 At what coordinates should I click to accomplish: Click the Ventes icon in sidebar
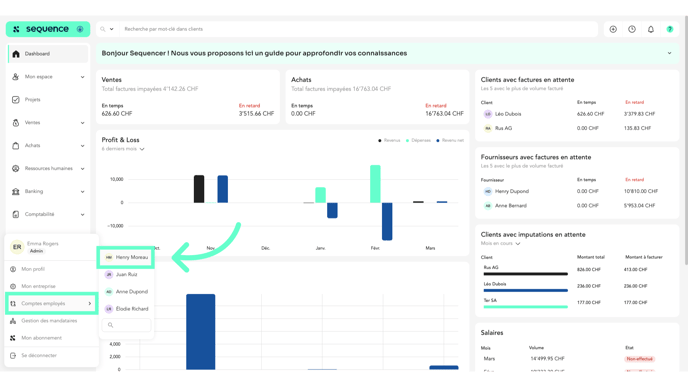[x=16, y=123]
